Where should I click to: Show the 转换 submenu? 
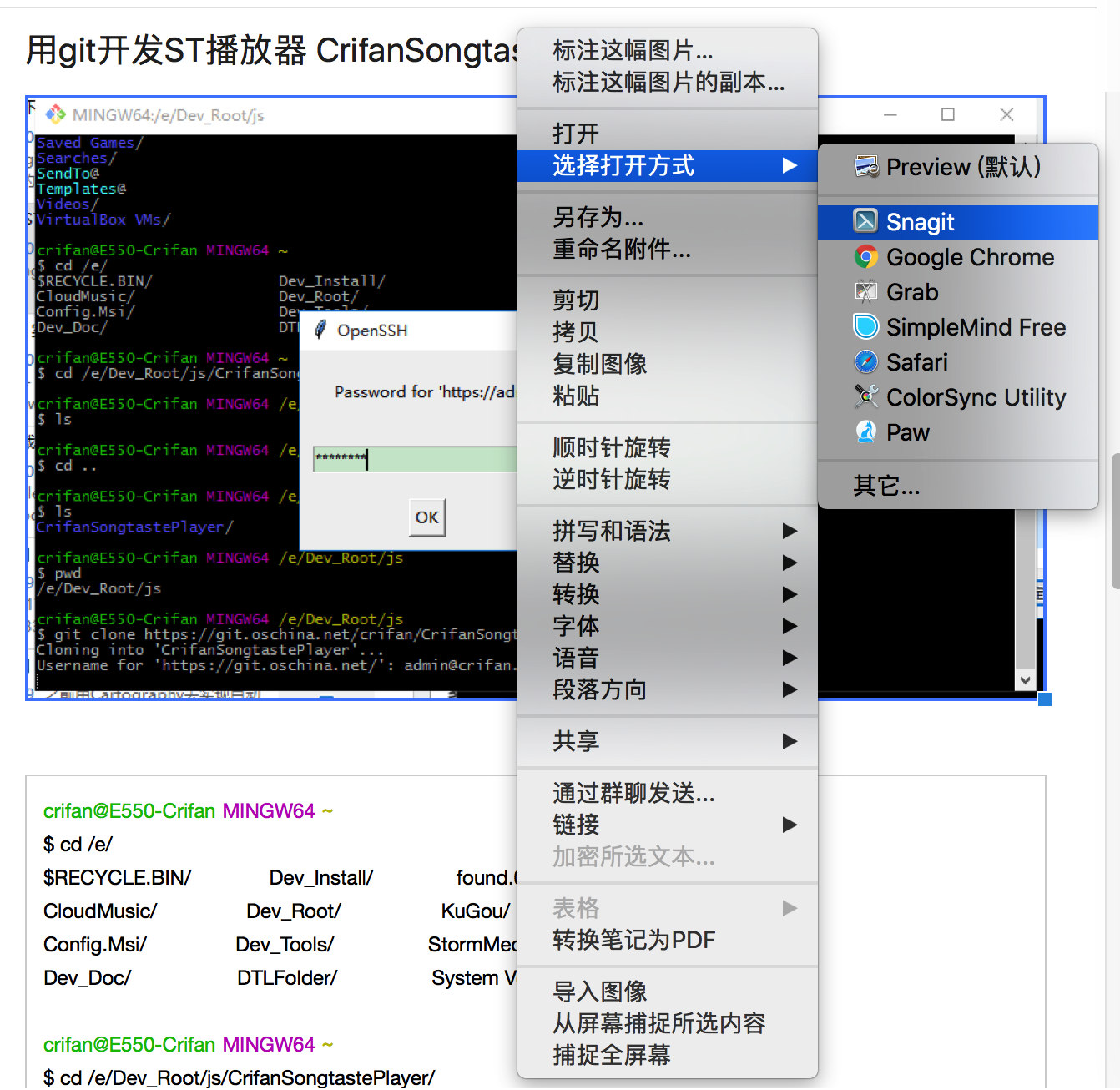pos(668,594)
